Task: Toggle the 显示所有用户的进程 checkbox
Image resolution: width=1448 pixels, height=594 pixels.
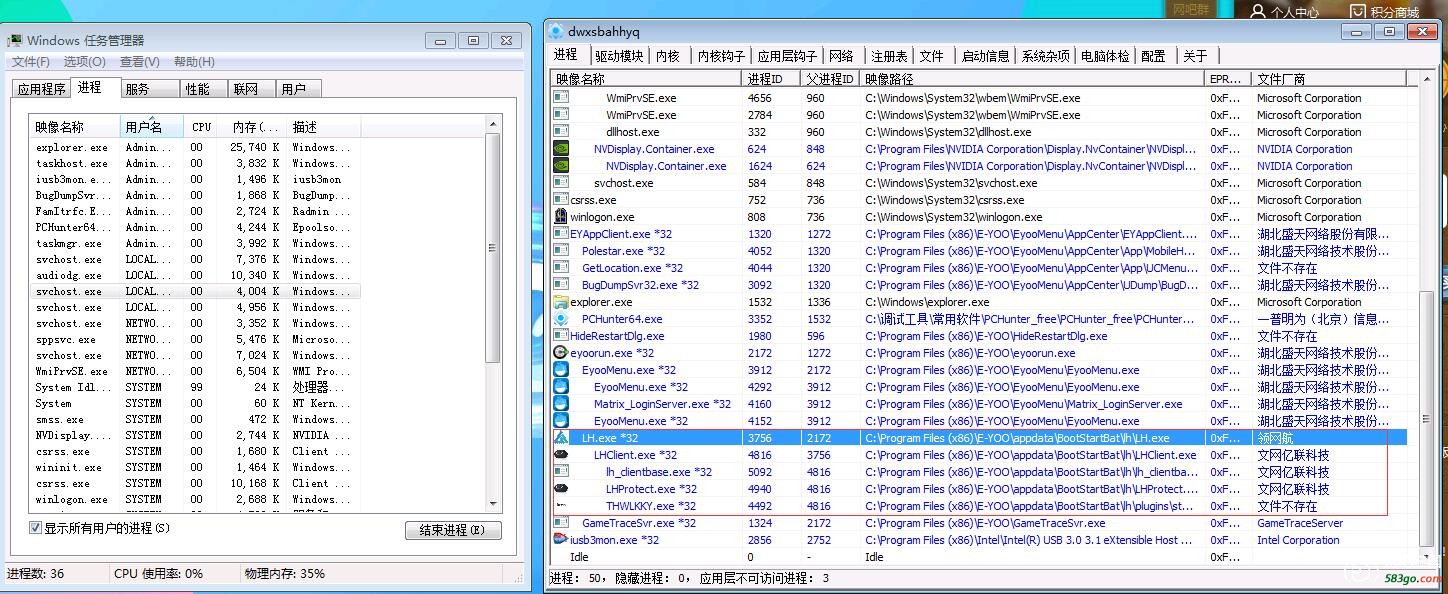Action: pos(36,528)
